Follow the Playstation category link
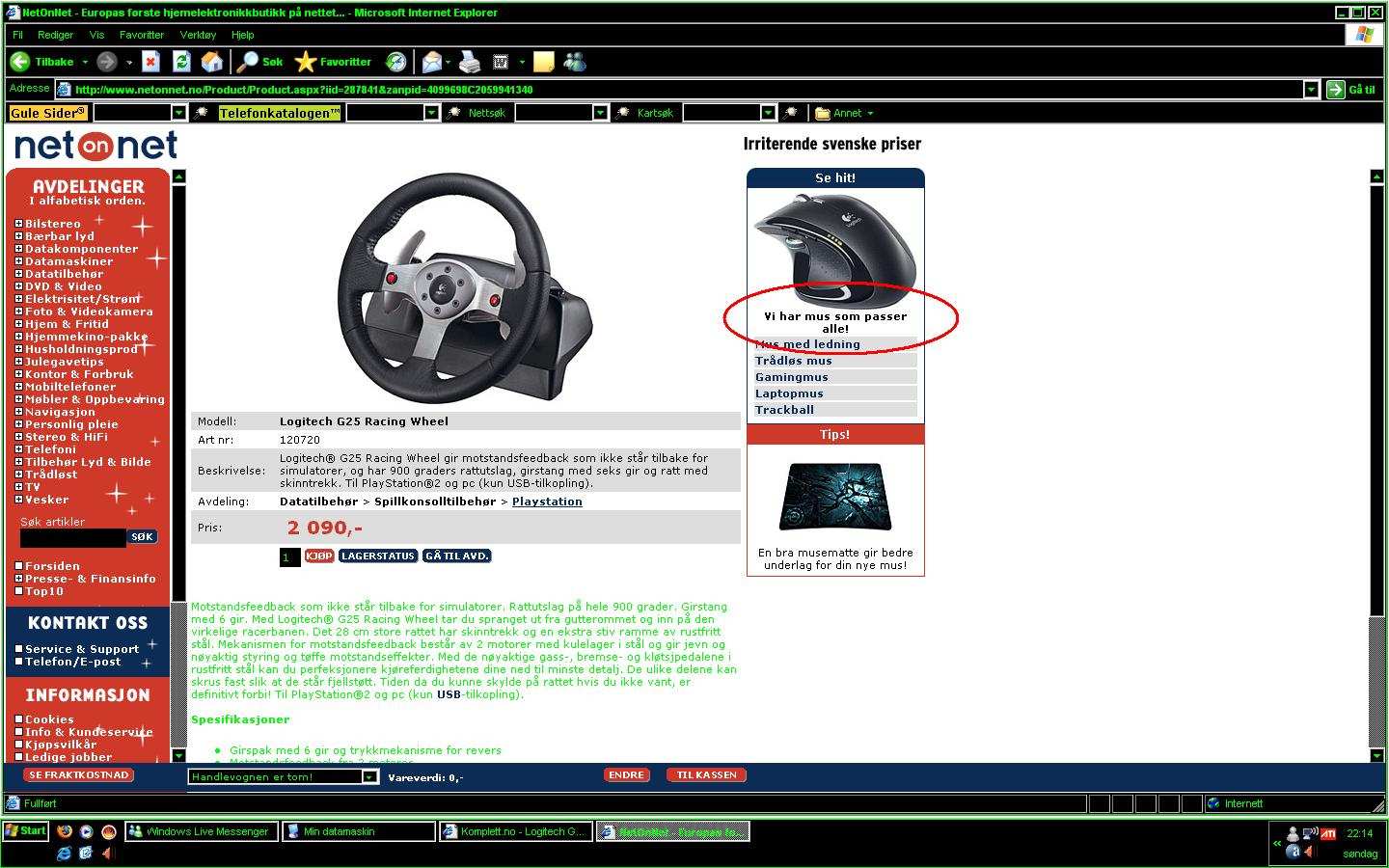1389x868 pixels. (x=547, y=502)
